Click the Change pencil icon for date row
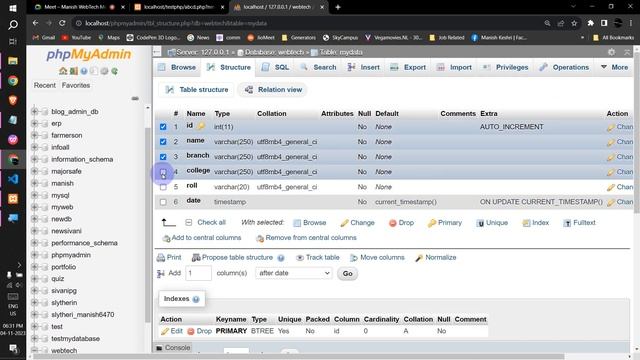Screen dimensions: 640x360 [x=611, y=202]
